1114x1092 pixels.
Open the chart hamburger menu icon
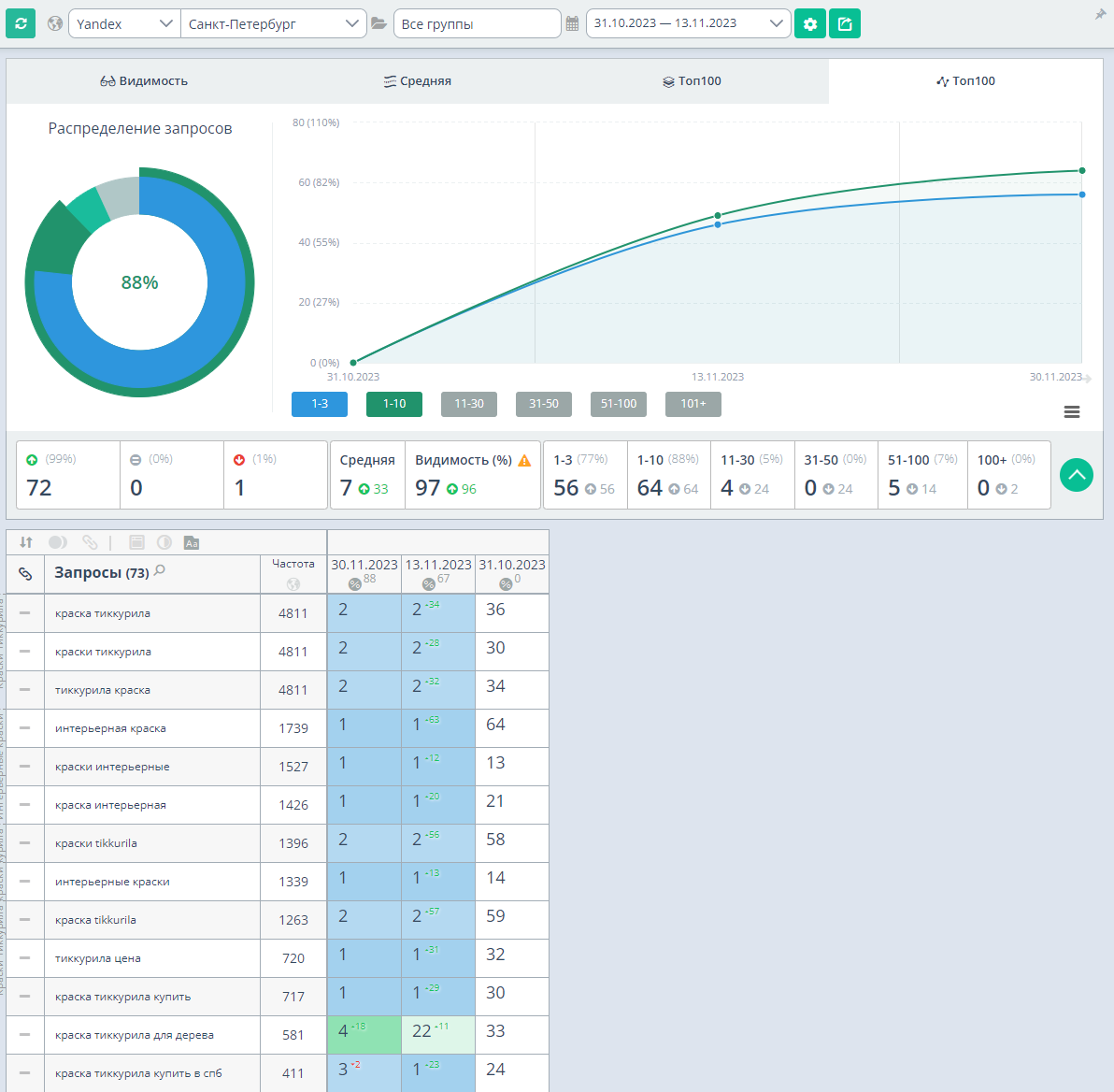tap(1071, 411)
